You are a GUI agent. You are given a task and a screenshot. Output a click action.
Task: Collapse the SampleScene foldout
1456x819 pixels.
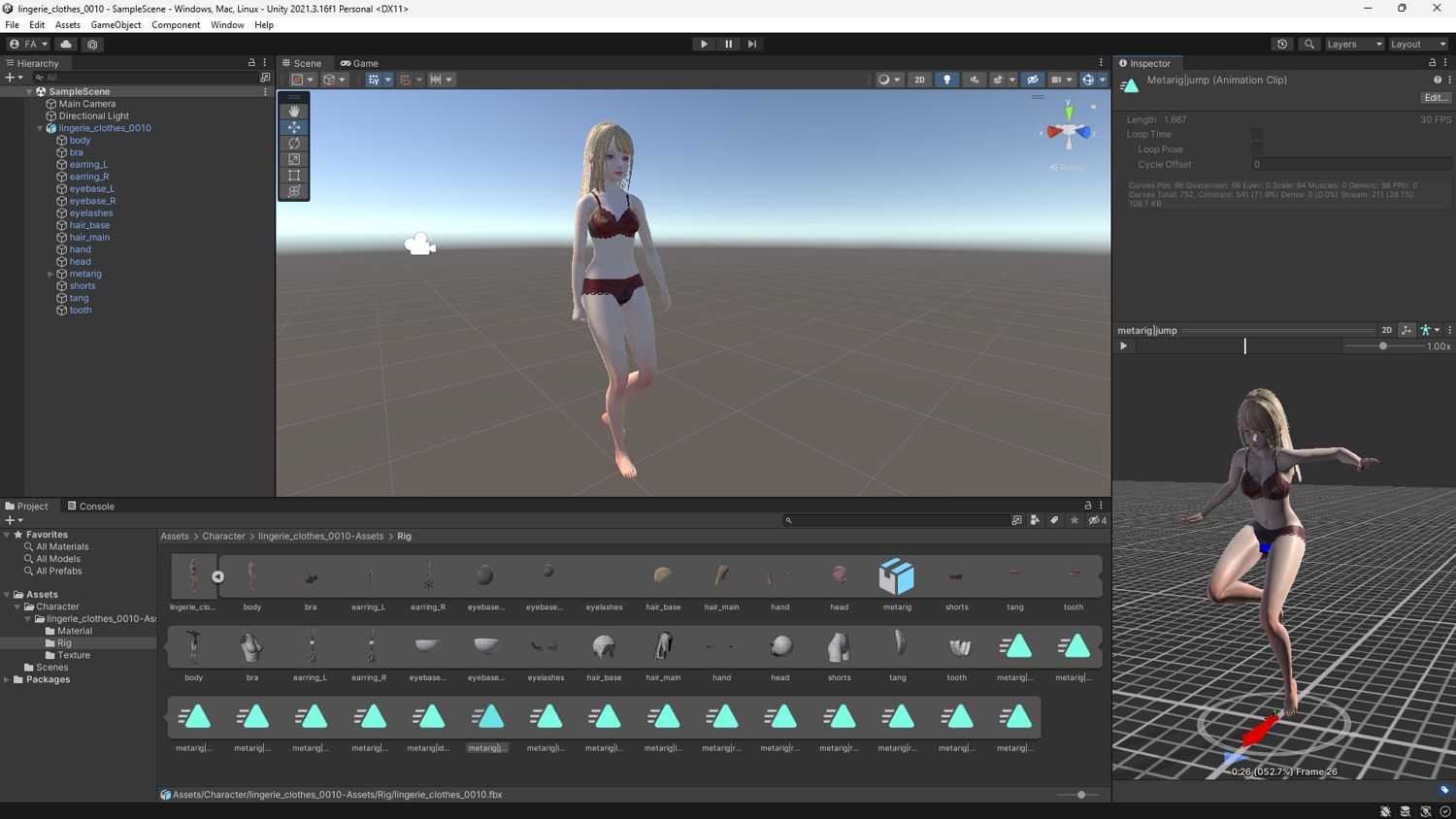pyautogui.click(x=29, y=92)
